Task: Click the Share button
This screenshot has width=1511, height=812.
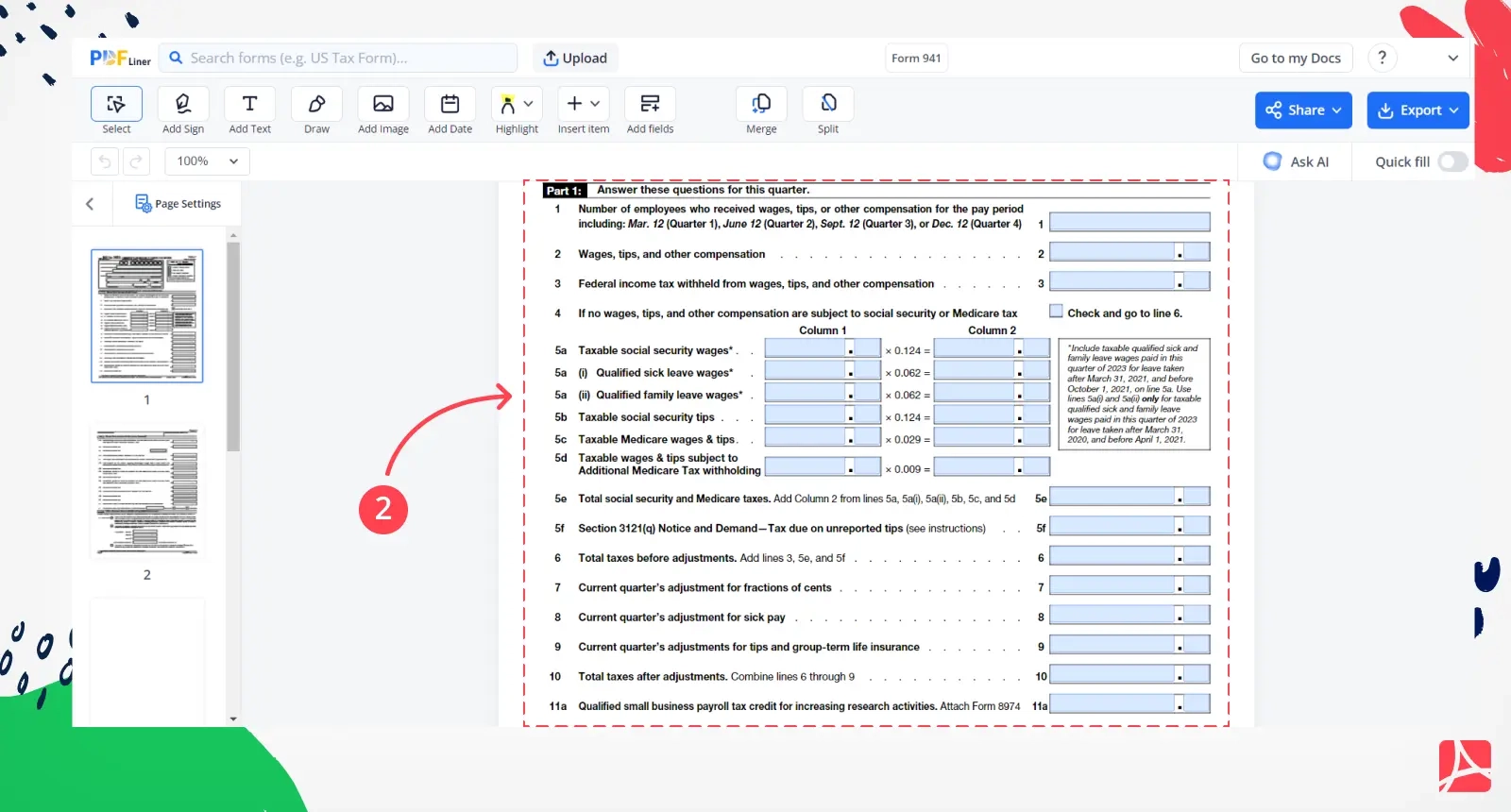Action: point(1303,110)
